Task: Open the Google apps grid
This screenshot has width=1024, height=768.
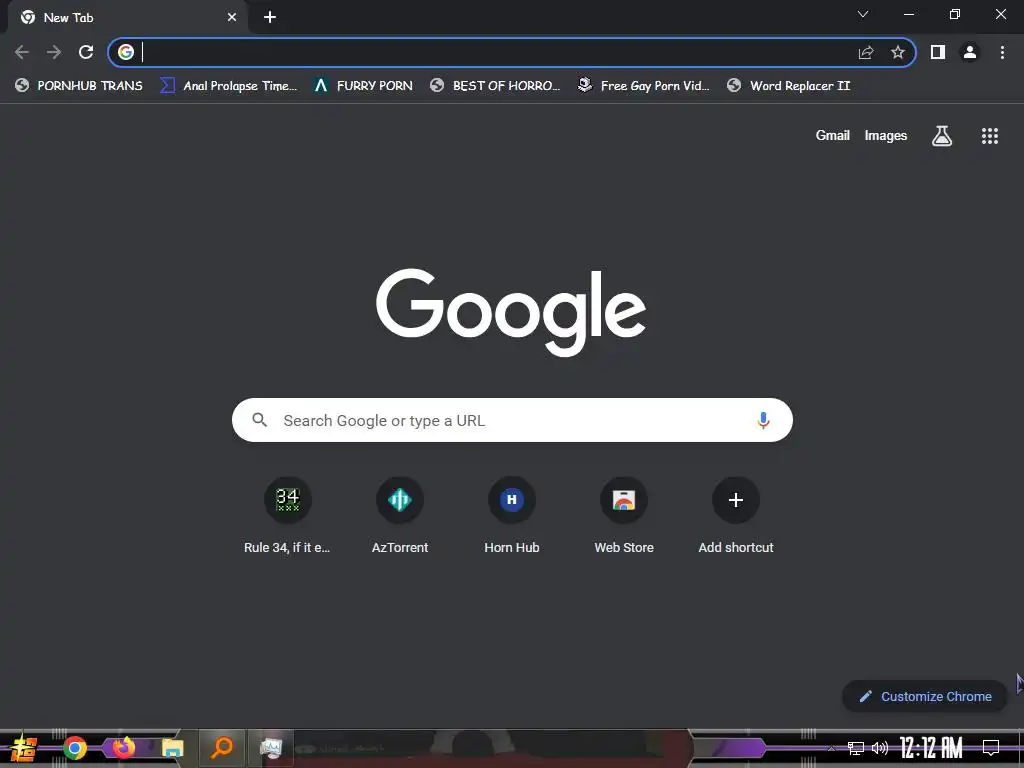Action: (990, 136)
